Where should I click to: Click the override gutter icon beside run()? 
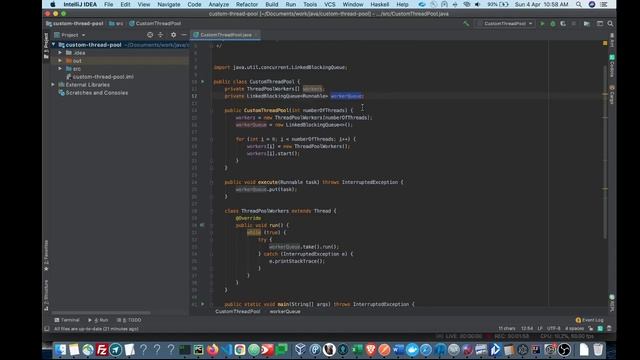pos(202,225)
